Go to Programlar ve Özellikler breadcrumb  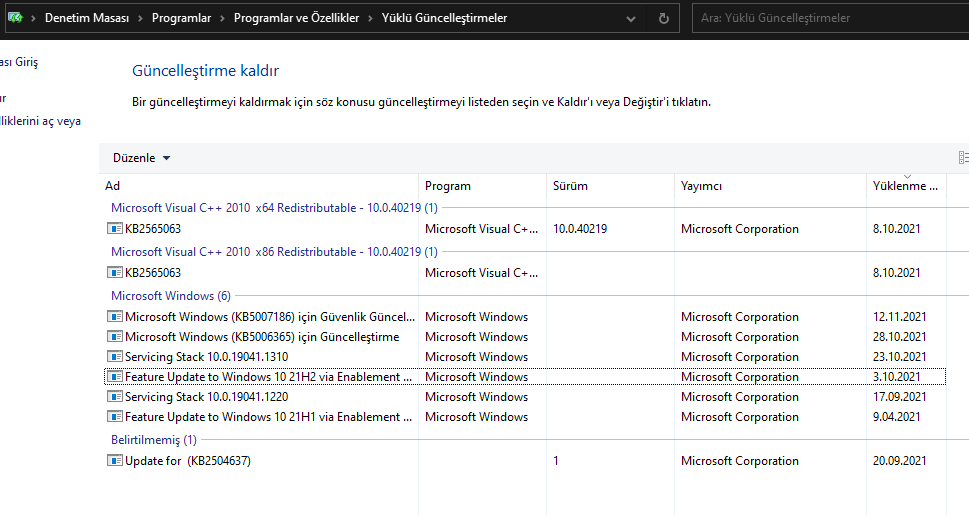[296, 18]
